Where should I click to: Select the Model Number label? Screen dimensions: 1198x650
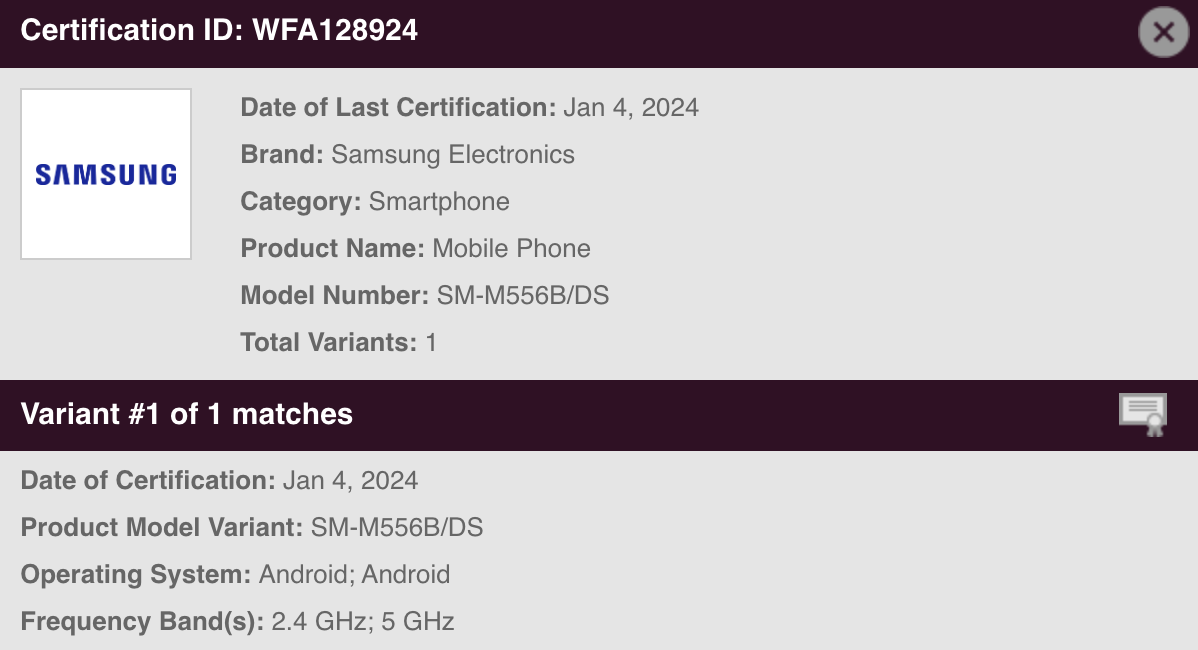[334, 296]
